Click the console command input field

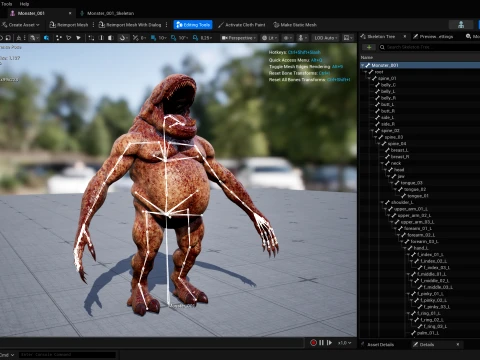point(68,355)
